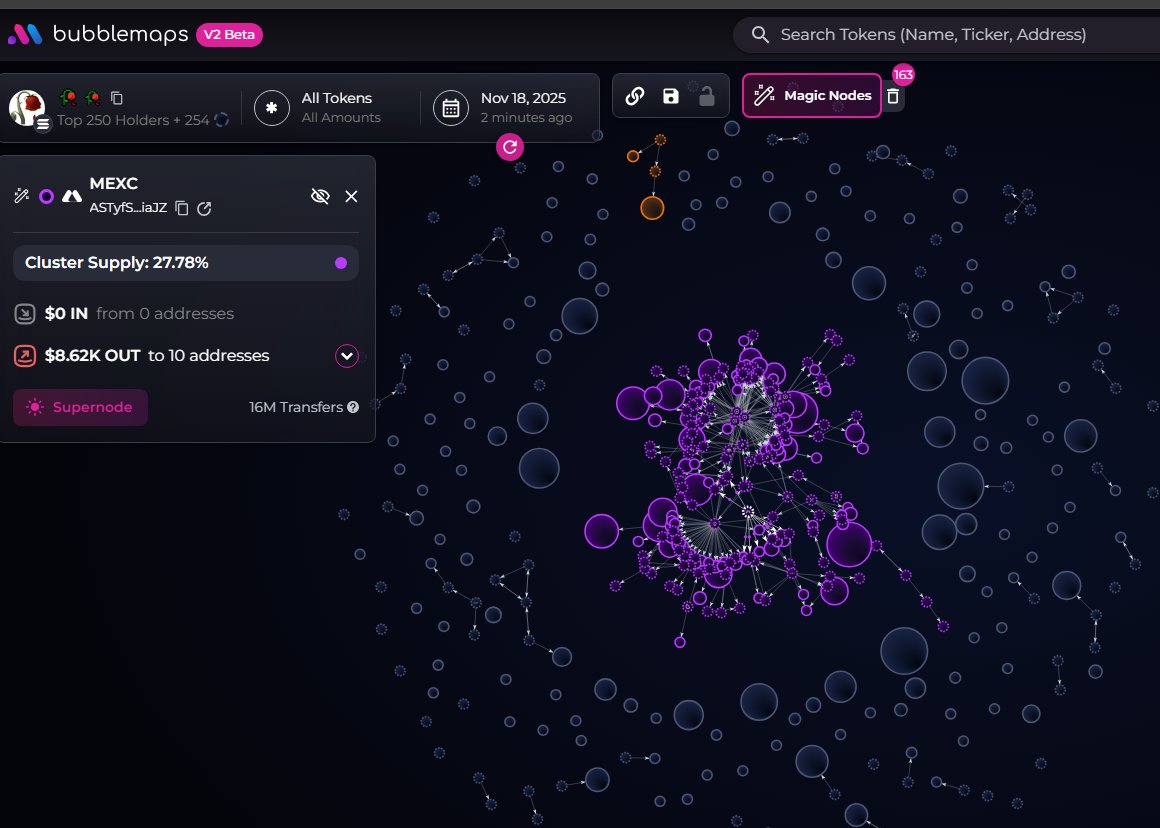The height and width of the screenshot is (828, 1160).
Task: Select the MEXC title text
Action: 113,184
